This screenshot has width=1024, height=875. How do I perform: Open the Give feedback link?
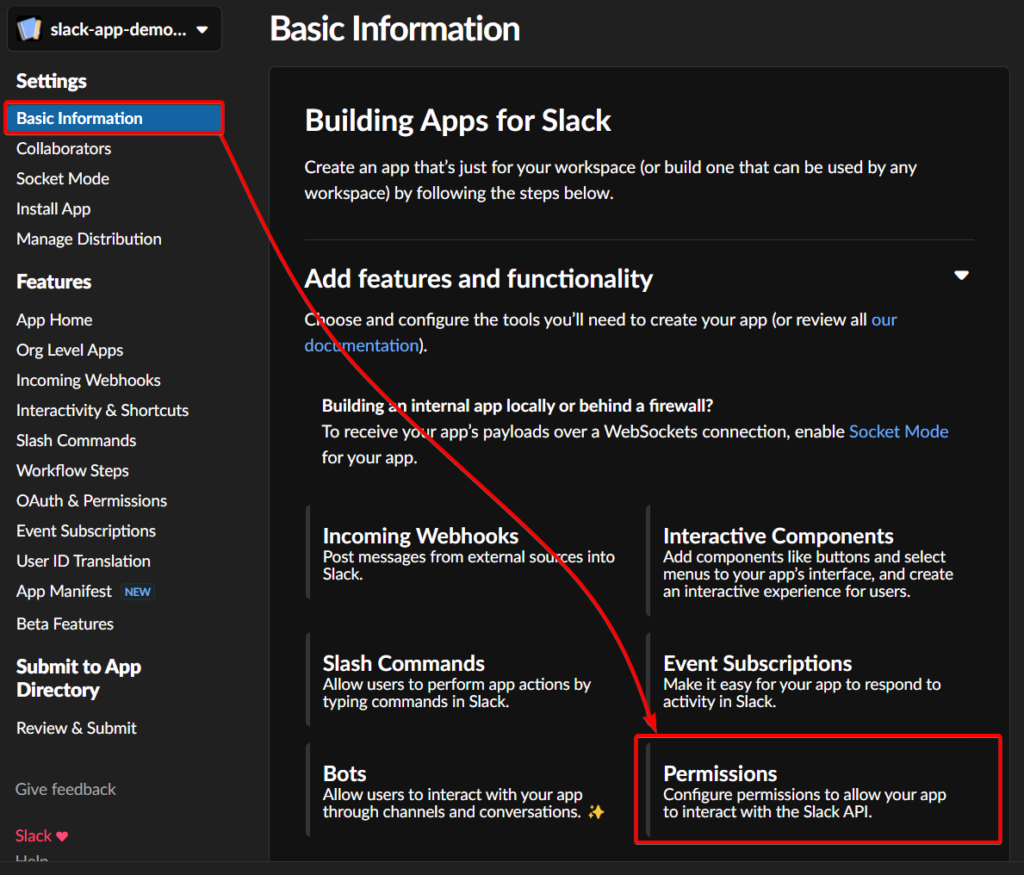(x=64, y=789)
